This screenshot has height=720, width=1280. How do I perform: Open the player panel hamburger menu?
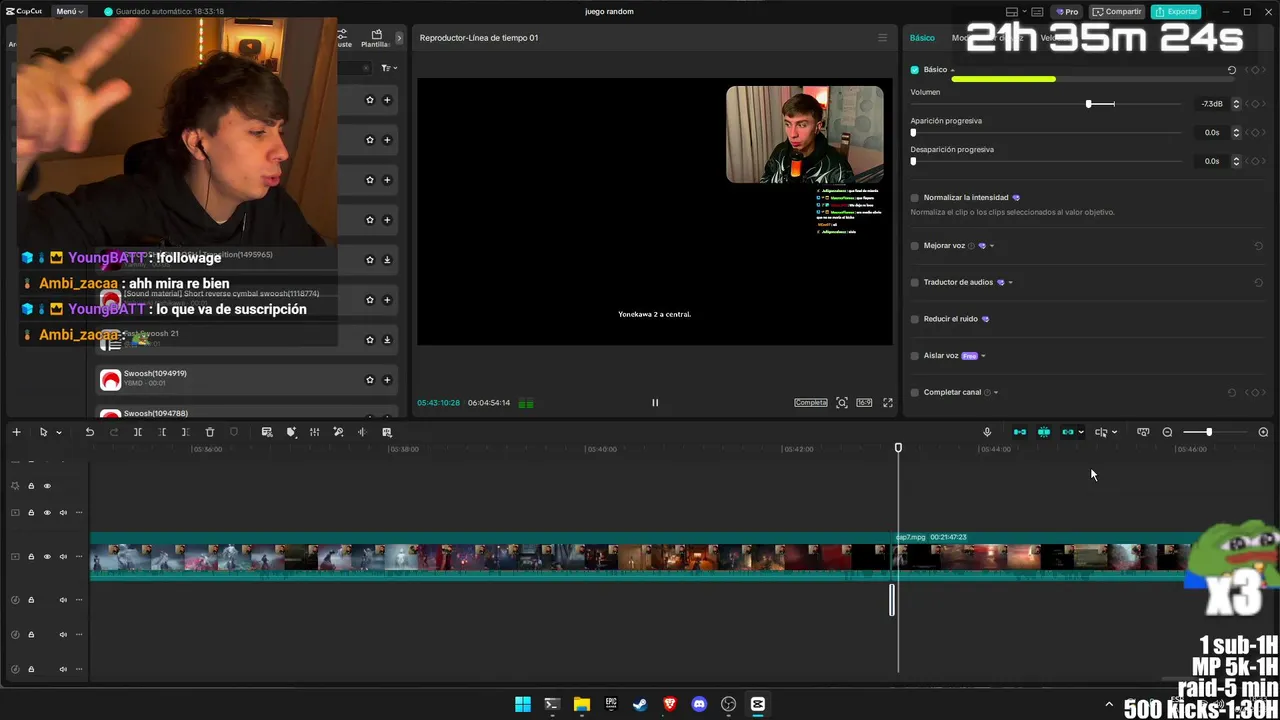882,38
